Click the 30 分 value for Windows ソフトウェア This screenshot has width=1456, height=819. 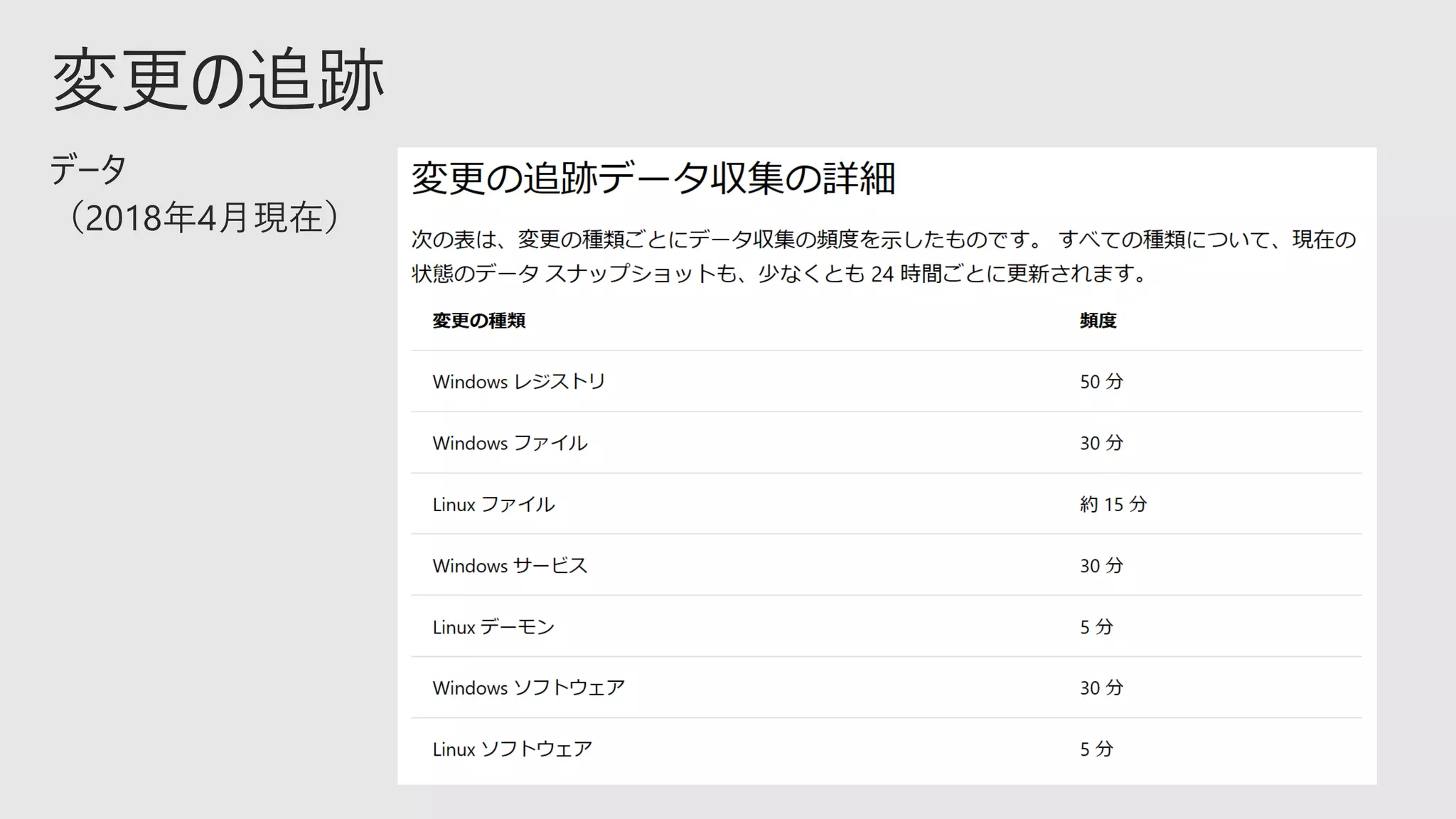point(1101,687)
